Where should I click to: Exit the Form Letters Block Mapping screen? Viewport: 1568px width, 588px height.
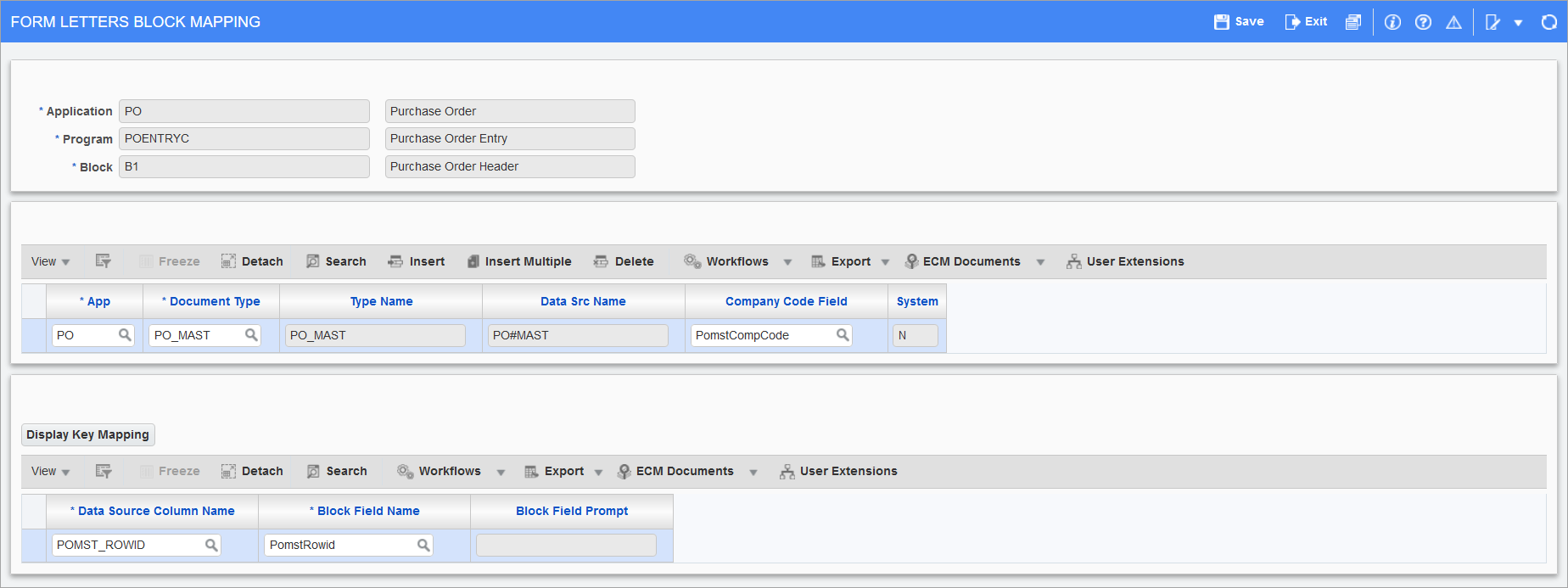[1306, 22]
